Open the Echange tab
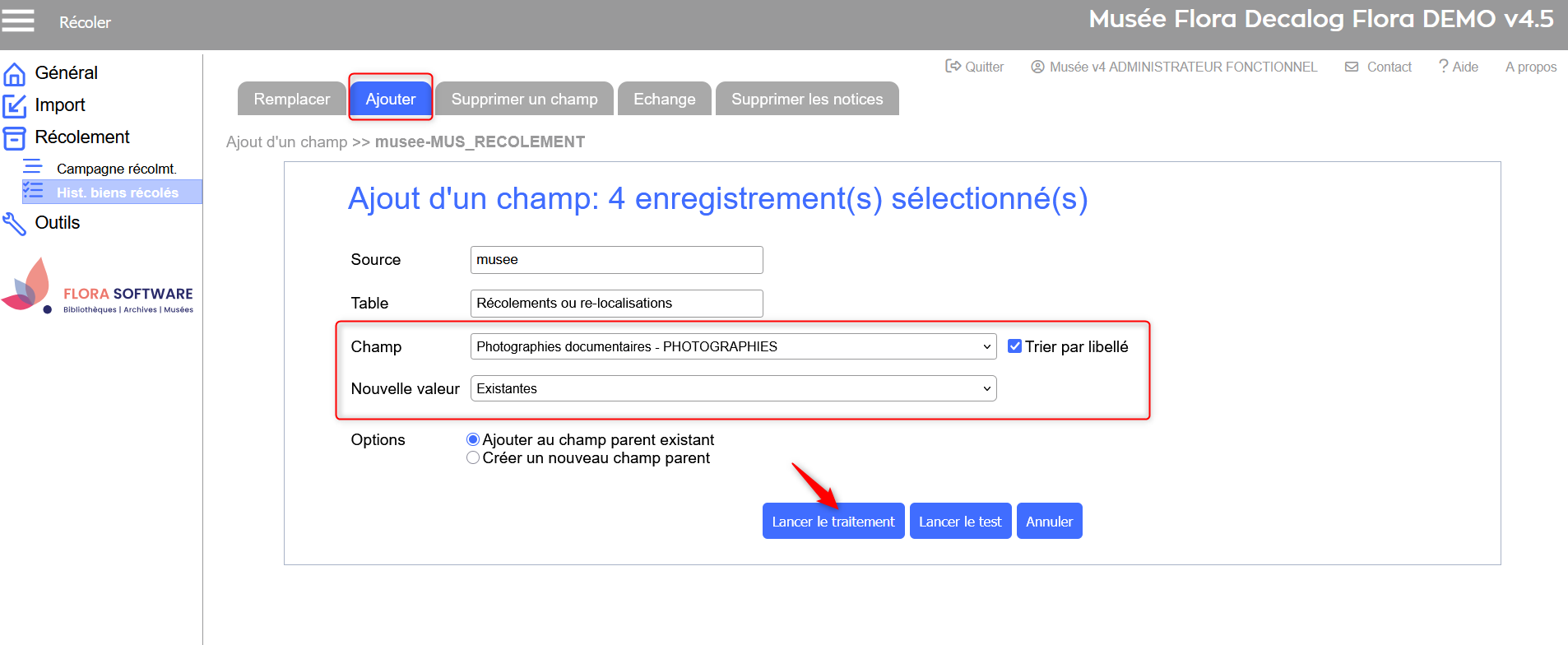Viewport: 1568px width, 645px height. (664, 99)
